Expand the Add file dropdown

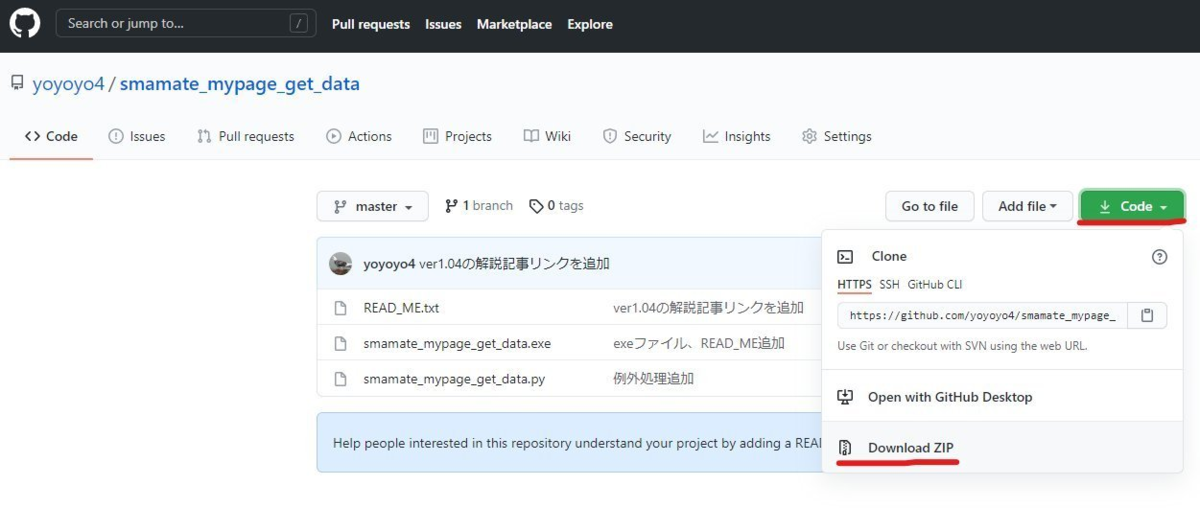[x=1028, y=206]
